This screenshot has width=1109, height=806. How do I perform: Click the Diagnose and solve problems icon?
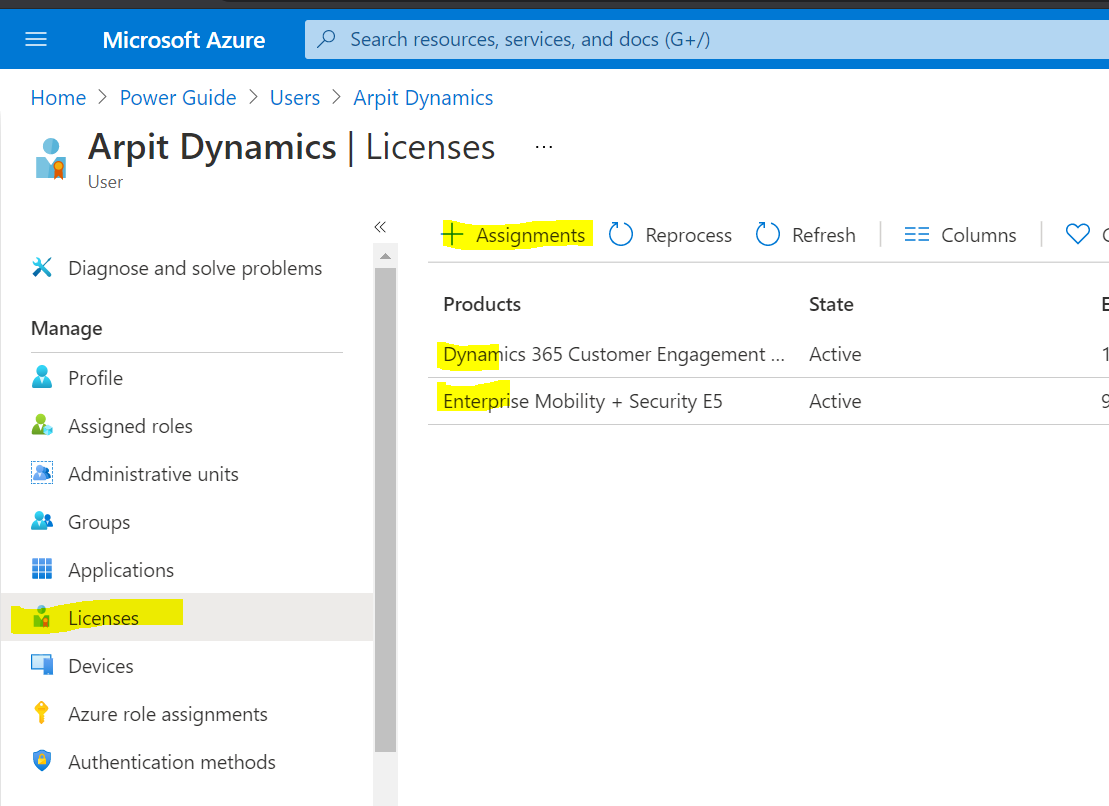coord(42,268)
